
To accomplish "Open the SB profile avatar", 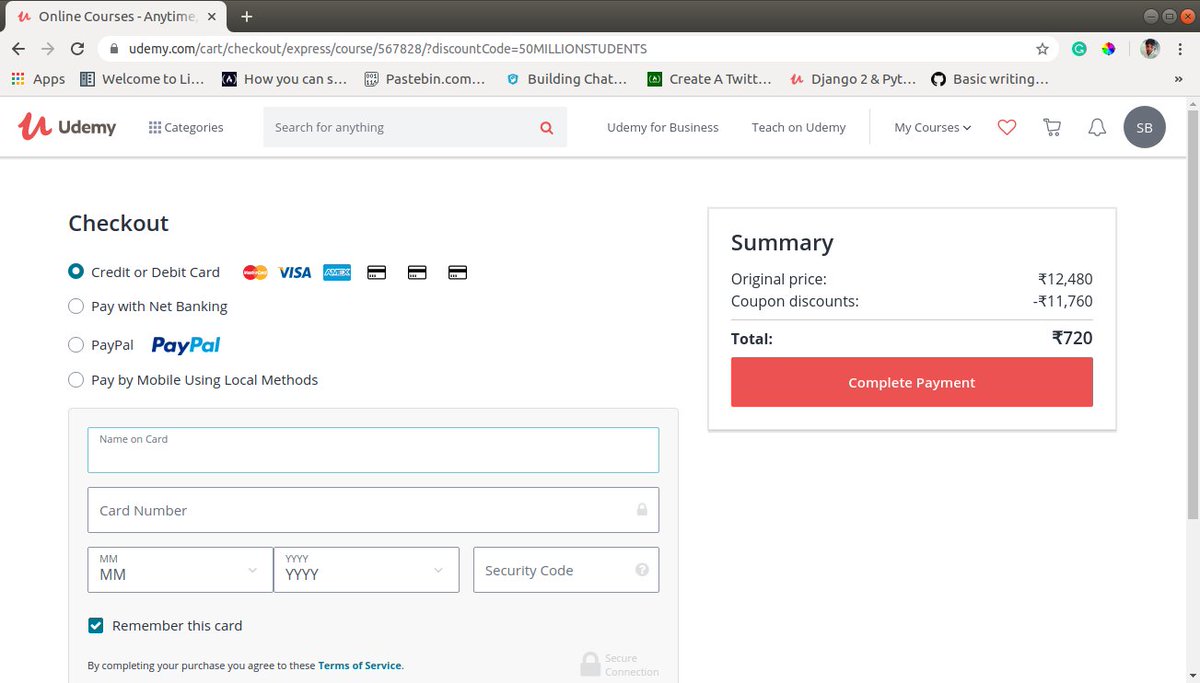I will pyautogui.click(x=1144, y=127).
